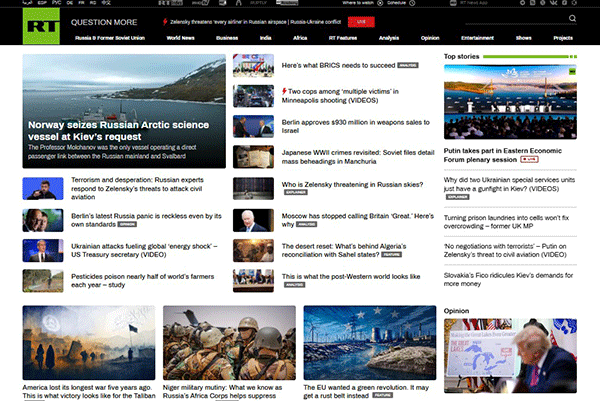Open Entertainment section
This screenshot has width=600, height=401.
477,38
